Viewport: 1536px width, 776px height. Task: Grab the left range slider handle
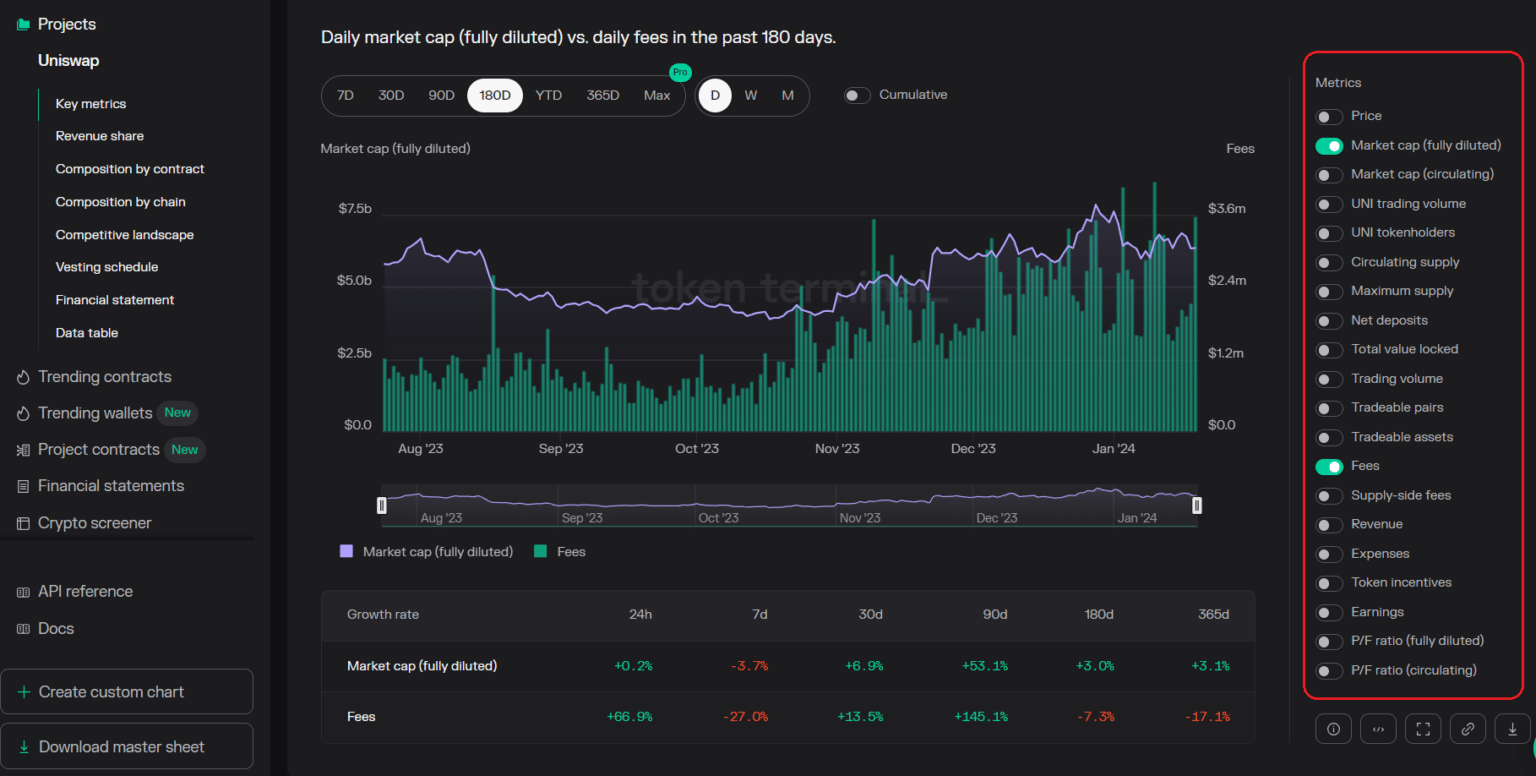381,506
